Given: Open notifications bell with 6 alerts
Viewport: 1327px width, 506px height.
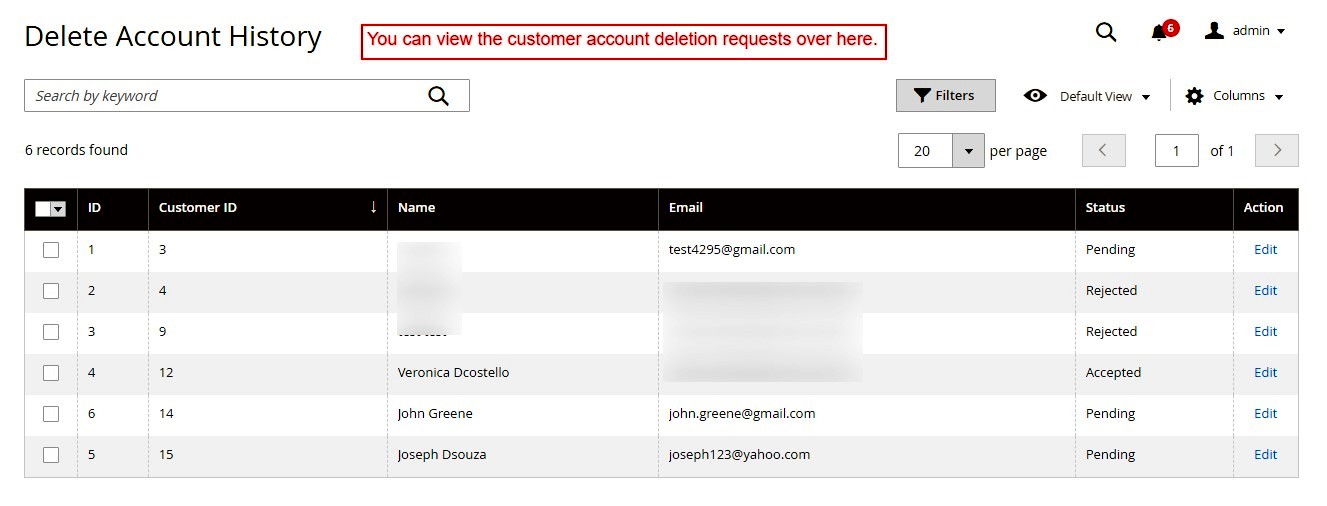Looking at the screenshot, I should 1159,32.
